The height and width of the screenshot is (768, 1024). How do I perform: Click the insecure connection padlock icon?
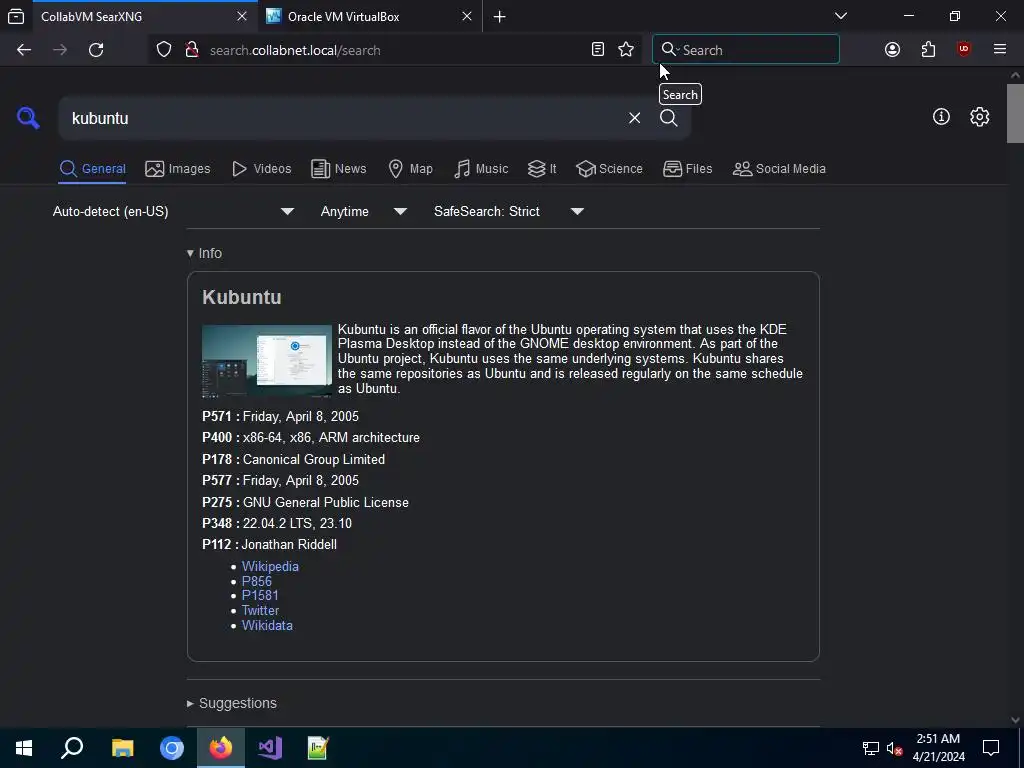click(192, 50)
